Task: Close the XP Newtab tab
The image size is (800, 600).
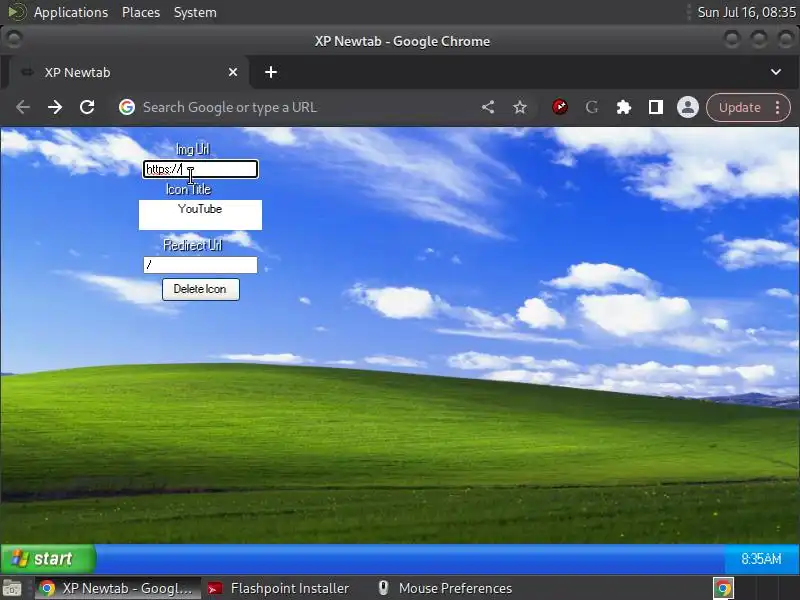Action: coord(233,72)
